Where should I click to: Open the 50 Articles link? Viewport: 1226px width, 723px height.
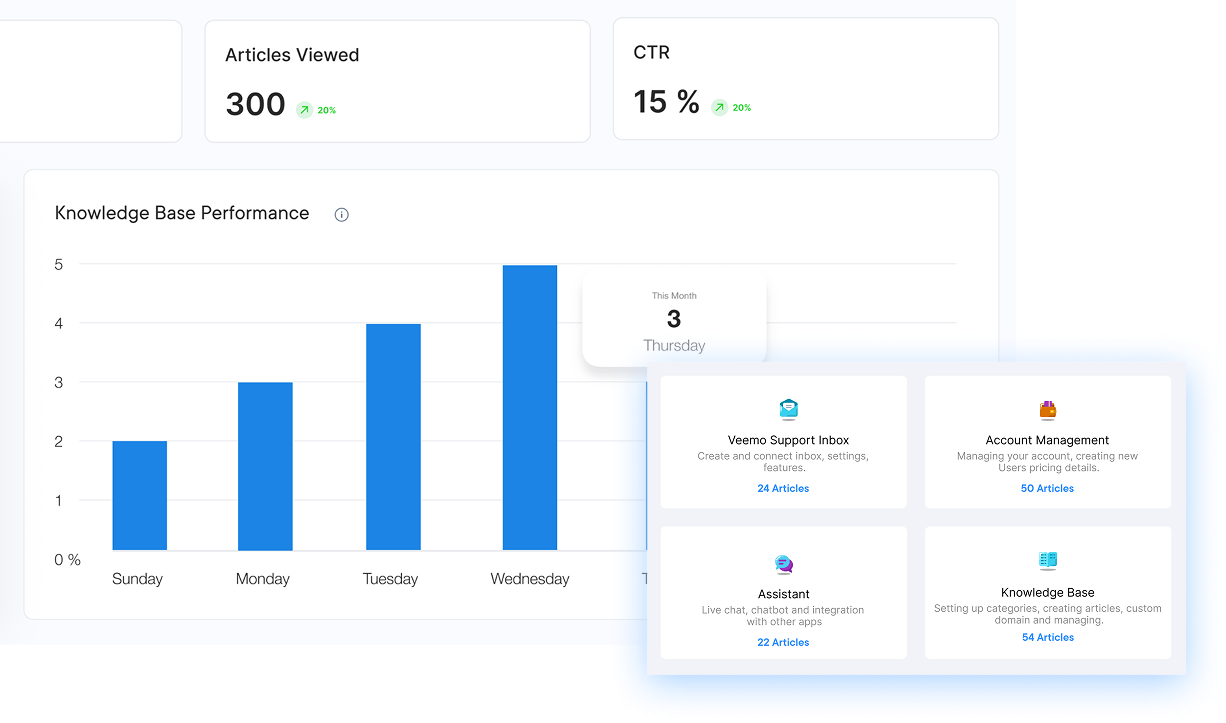(x=1047, y=489)
